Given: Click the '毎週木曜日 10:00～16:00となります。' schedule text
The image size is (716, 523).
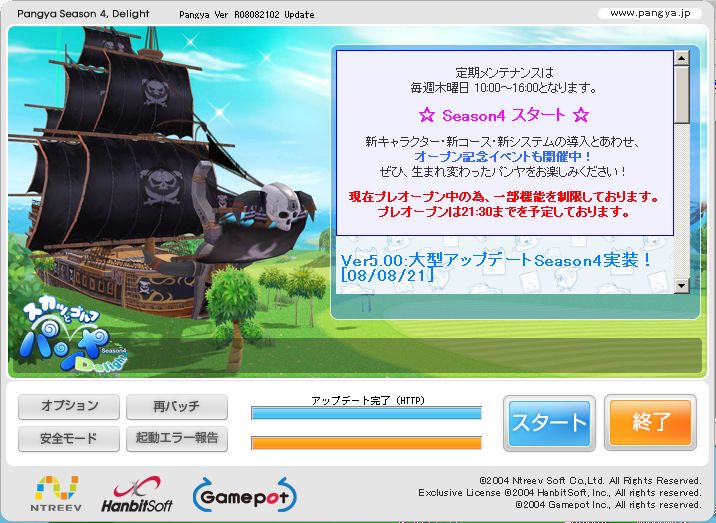Looking at the screenshot, I should click(x=504, y=88).
